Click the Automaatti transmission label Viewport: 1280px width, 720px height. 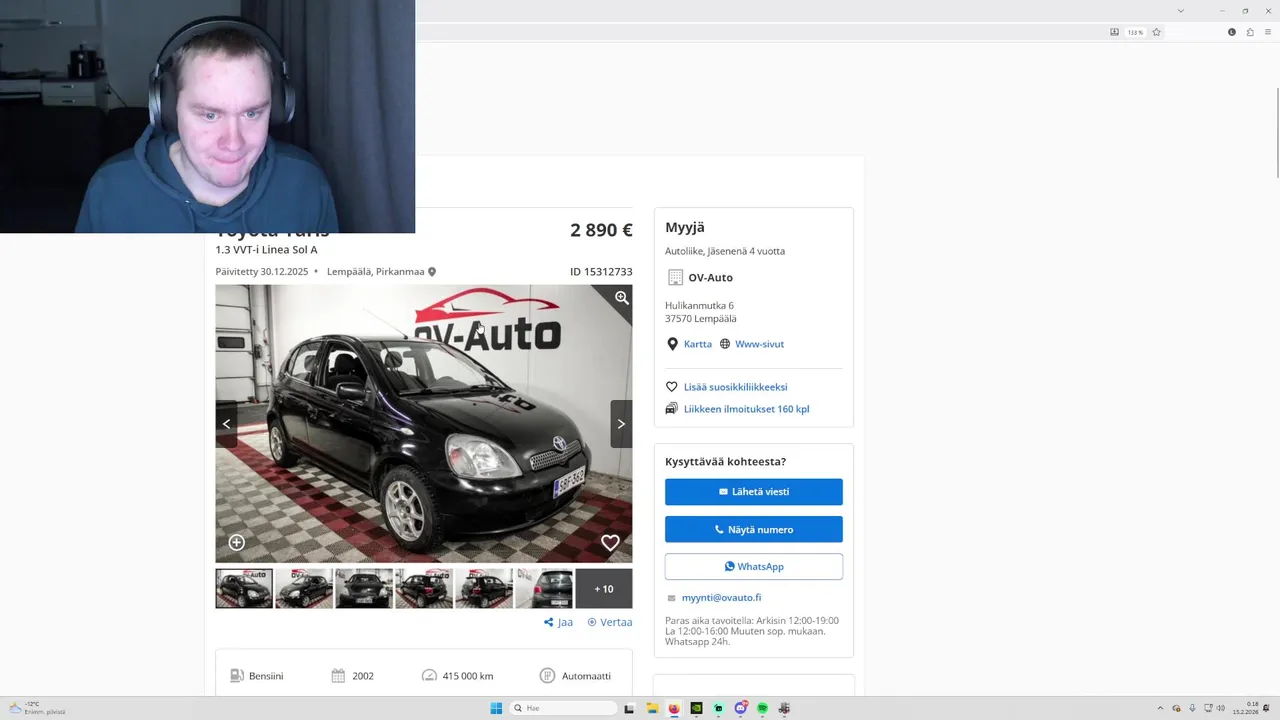point(586,676)
